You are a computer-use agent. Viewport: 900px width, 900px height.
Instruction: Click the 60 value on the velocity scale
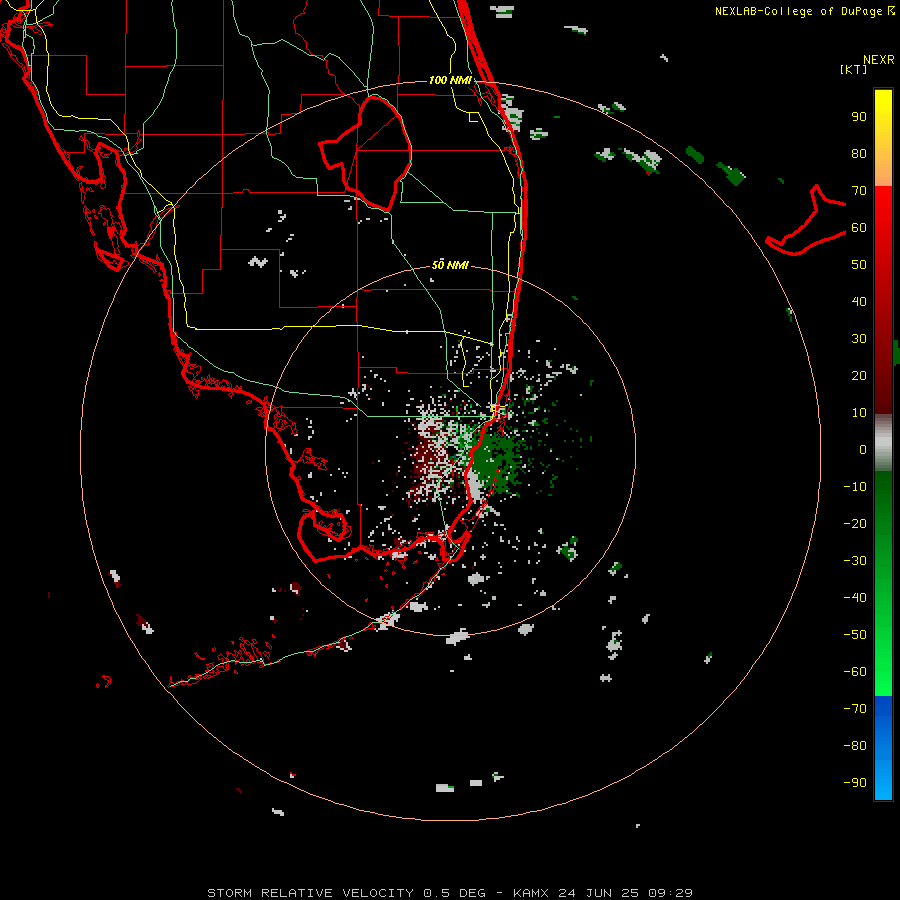(x=859, y=228)
